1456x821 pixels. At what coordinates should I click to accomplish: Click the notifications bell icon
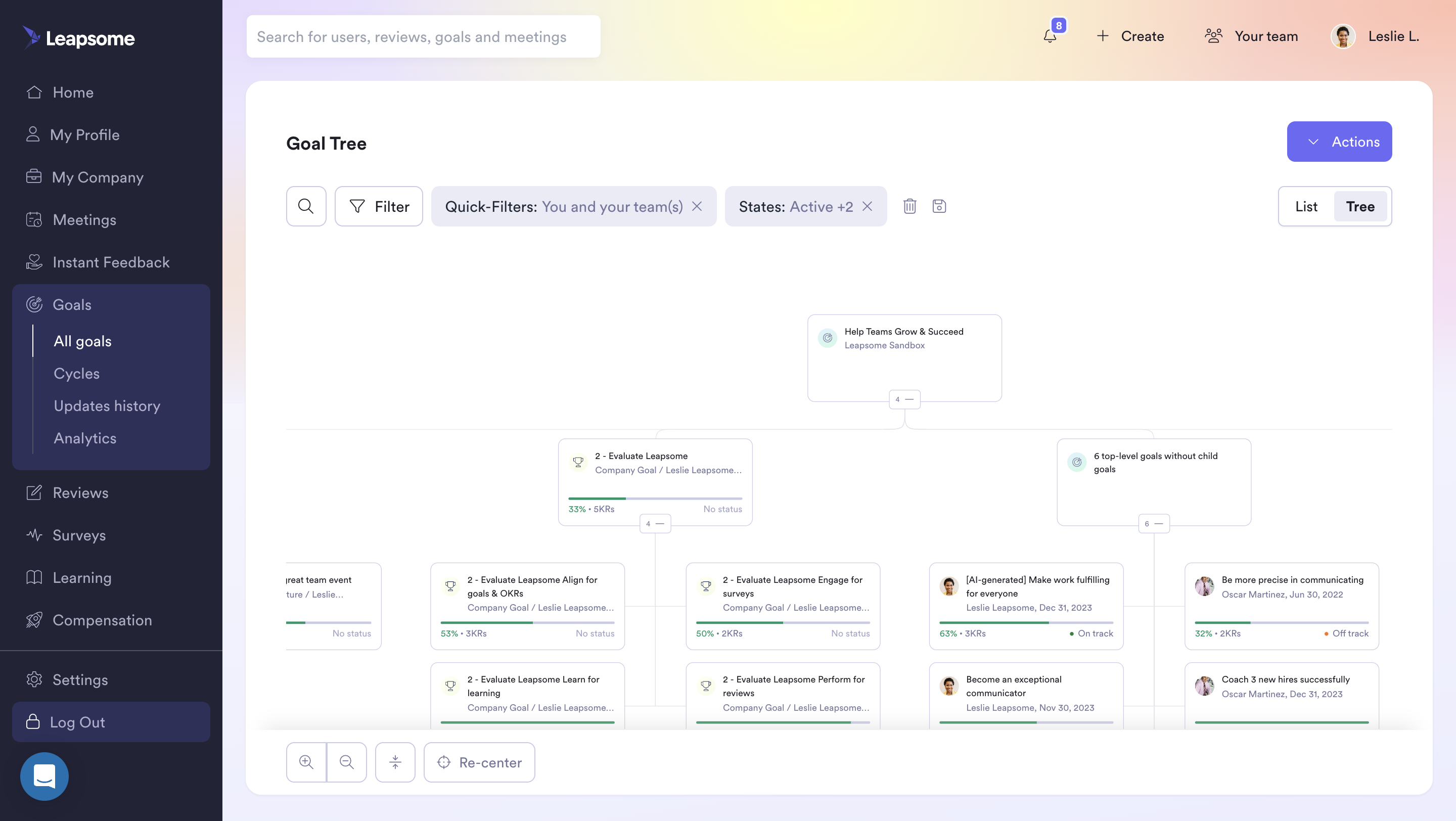pyautogui.click(x=1050, y=37)
